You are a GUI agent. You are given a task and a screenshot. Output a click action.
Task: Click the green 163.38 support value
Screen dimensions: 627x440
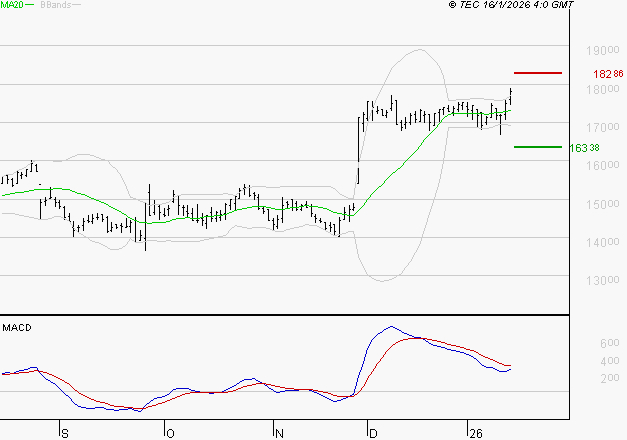584,148
